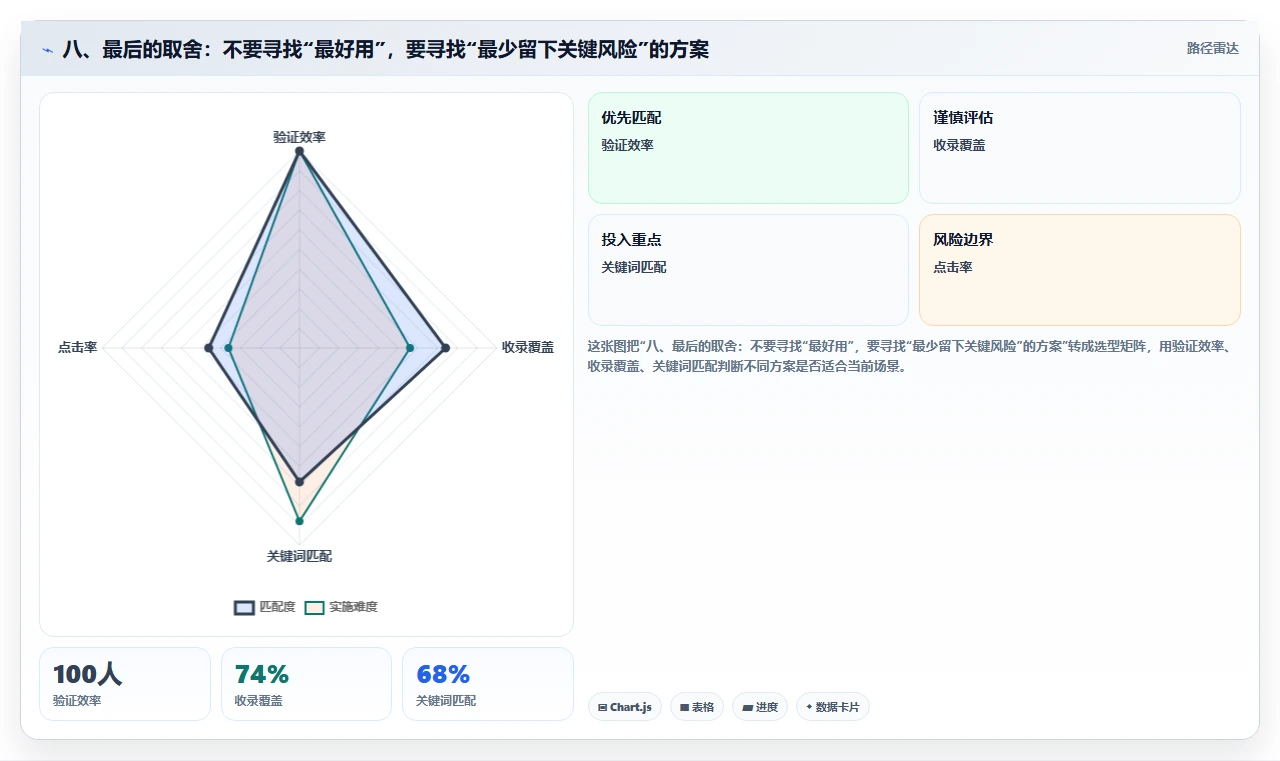The width and height of the screenshot is (1280, 761).
Task: Click the 路径雷达 label in header
Action: click(x=1212, y=48)
